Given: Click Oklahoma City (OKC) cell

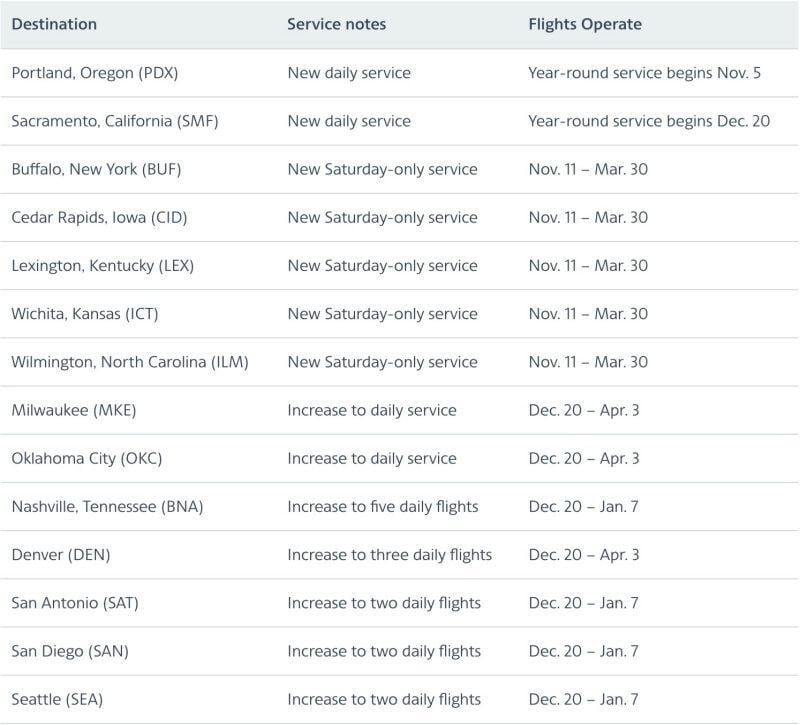Looking at the screenshot, I should (87, 458).
